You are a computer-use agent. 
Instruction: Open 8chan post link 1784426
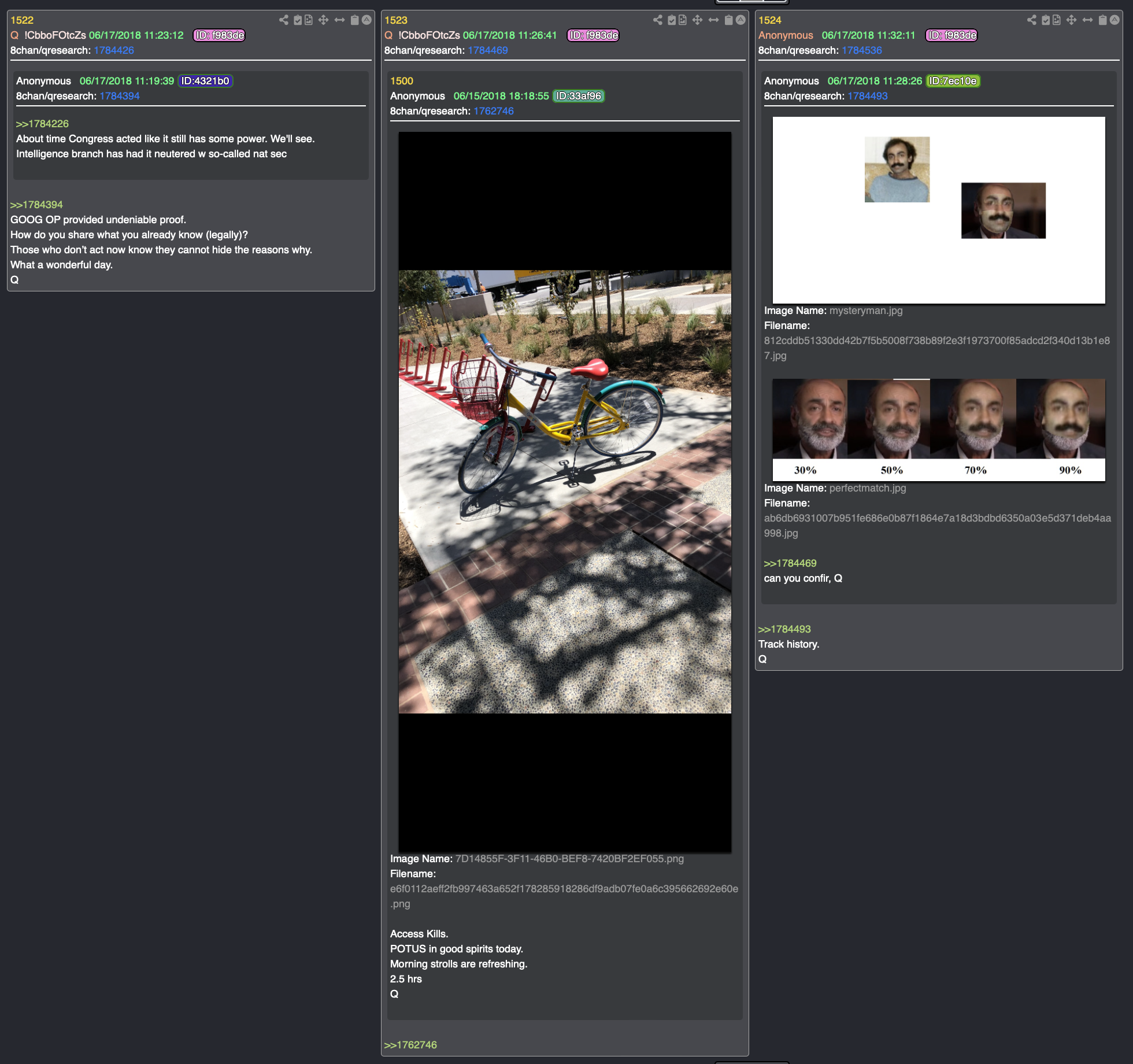pos(114,50)
